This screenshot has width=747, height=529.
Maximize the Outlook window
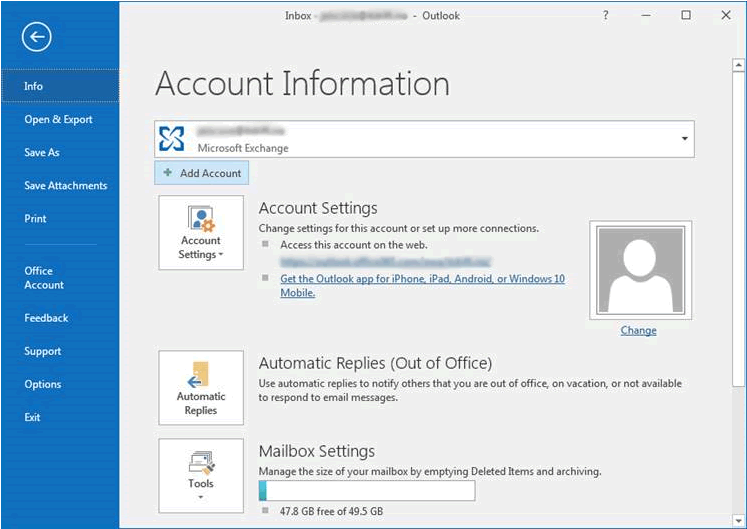tap(686, 15)
